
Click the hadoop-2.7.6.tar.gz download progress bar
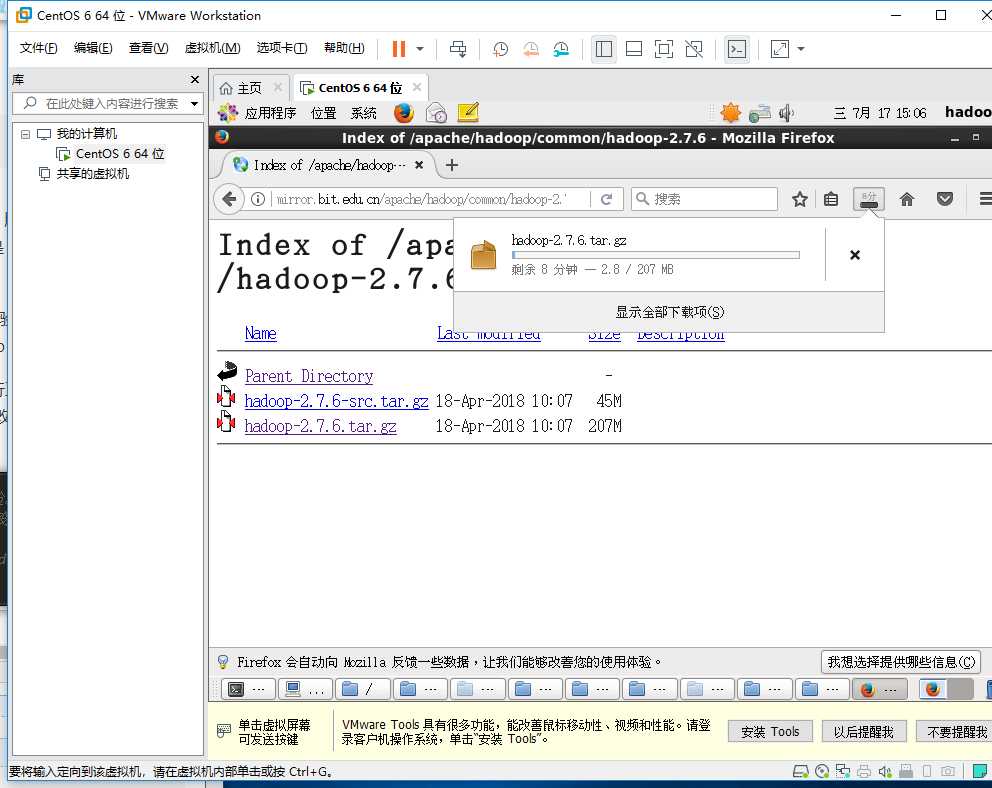click(x=655, y=255)
